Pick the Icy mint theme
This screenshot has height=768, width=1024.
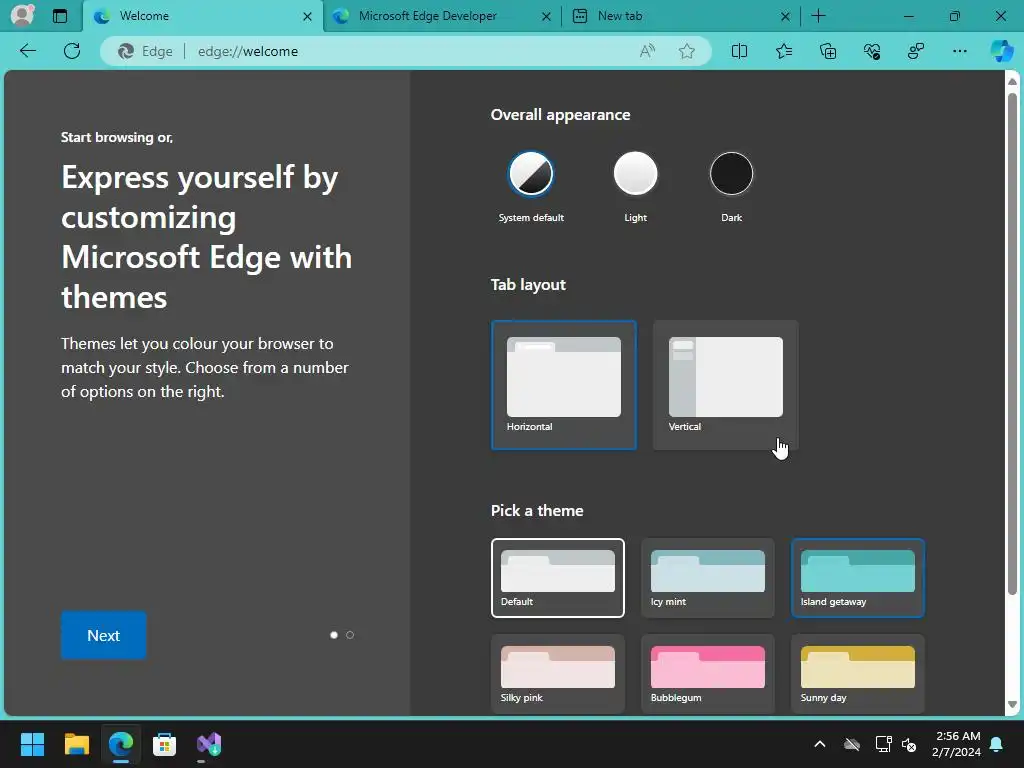point(708,578)
